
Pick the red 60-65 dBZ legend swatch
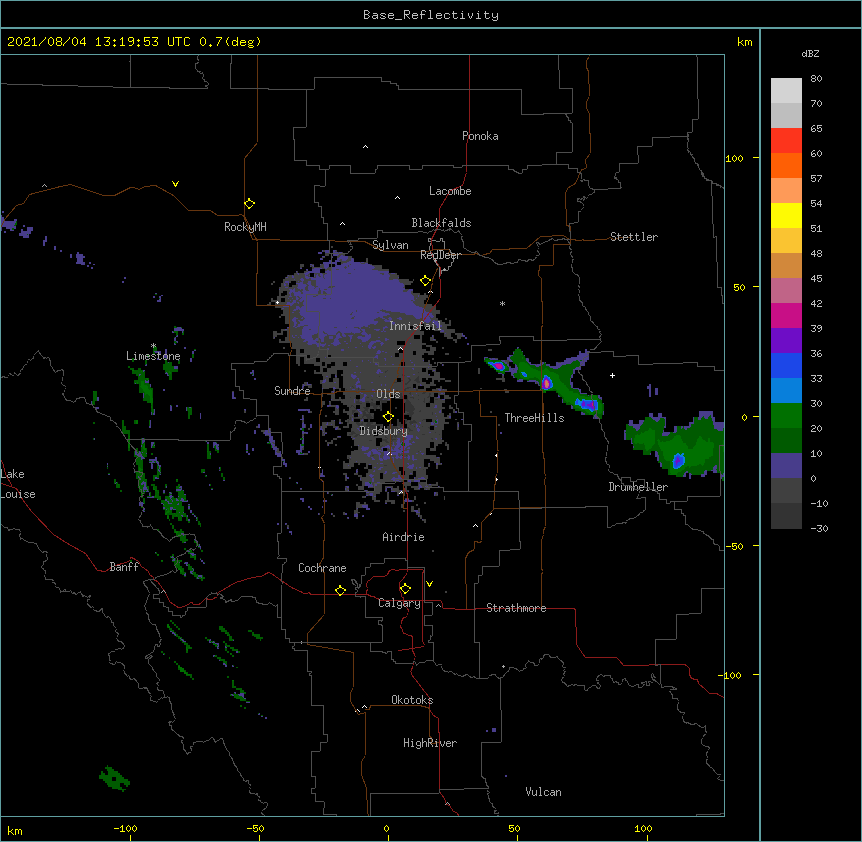click(x=786, y=141)
